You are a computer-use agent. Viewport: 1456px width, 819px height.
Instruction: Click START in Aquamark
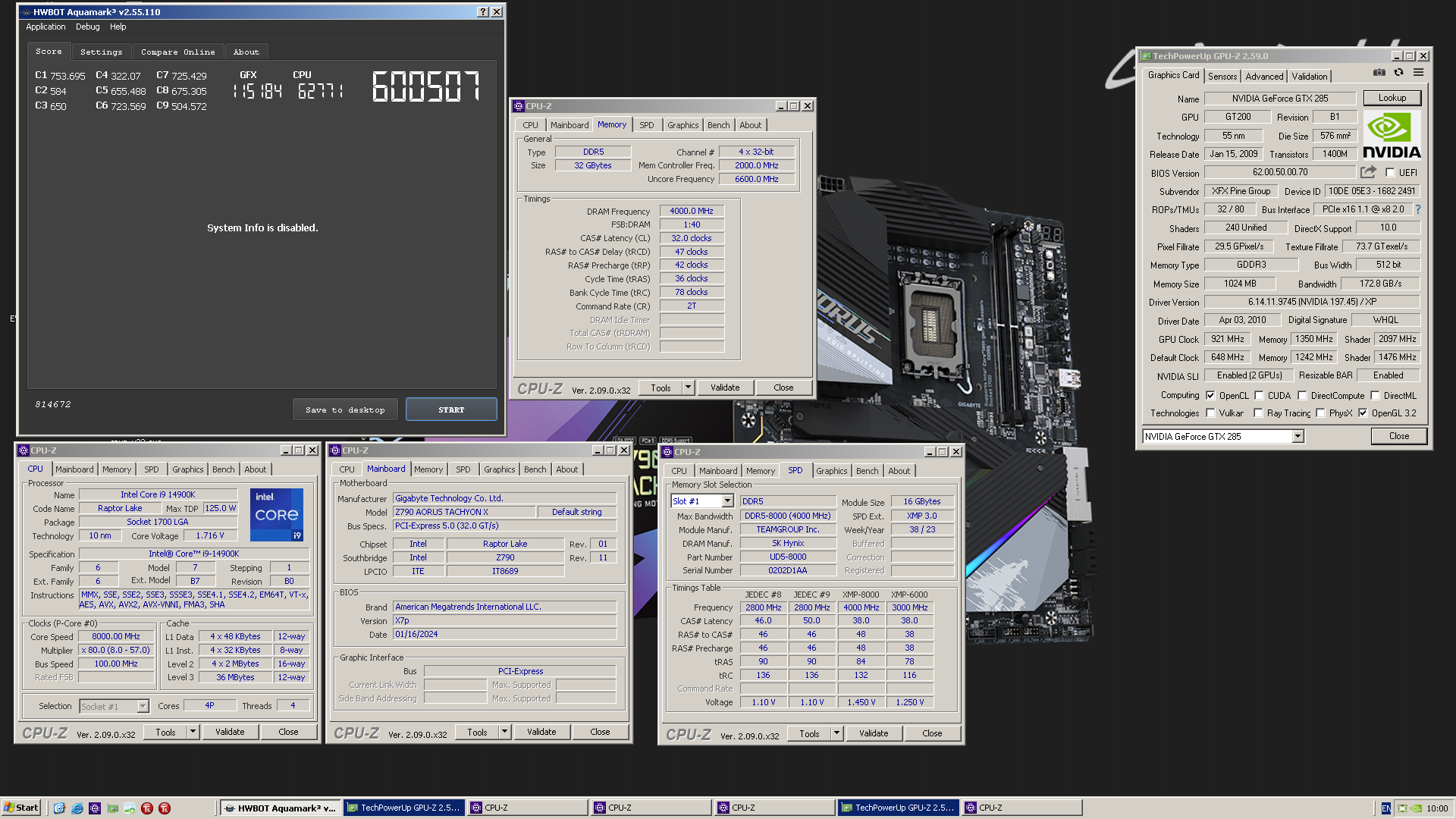tap(451, 409)
